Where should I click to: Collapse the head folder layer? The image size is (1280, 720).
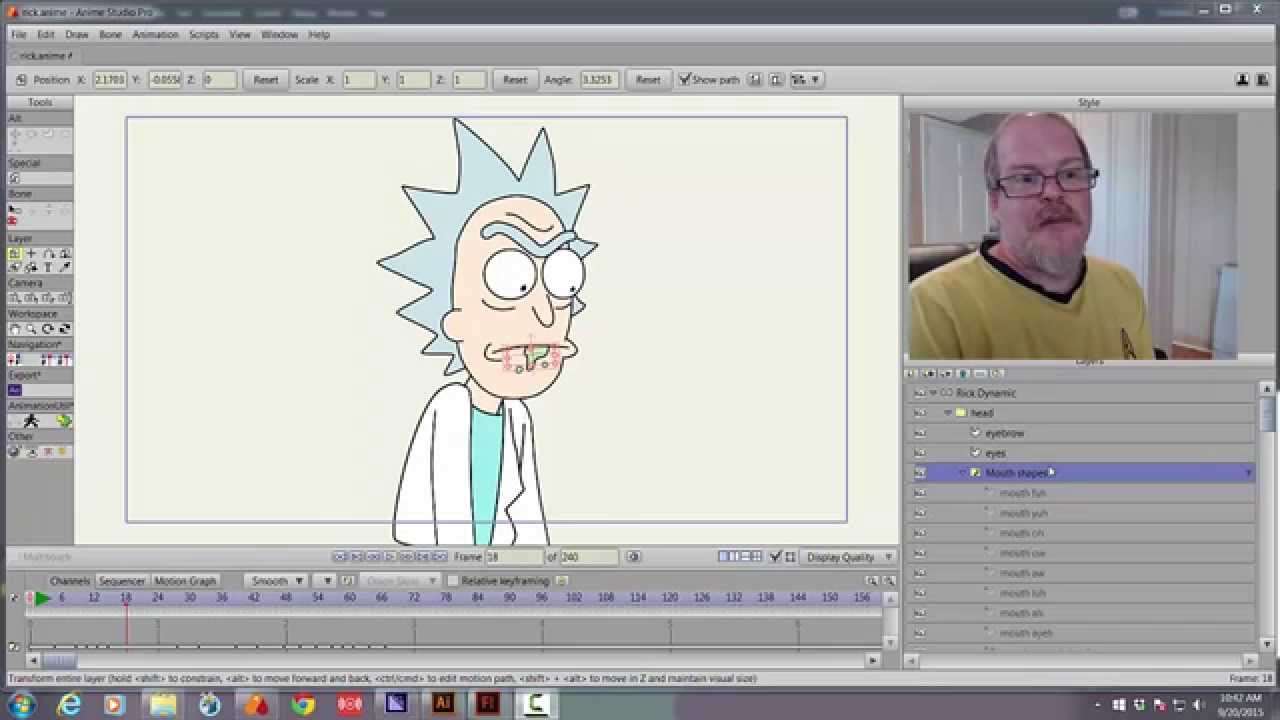pyautogui.click(x=948, y=413)
